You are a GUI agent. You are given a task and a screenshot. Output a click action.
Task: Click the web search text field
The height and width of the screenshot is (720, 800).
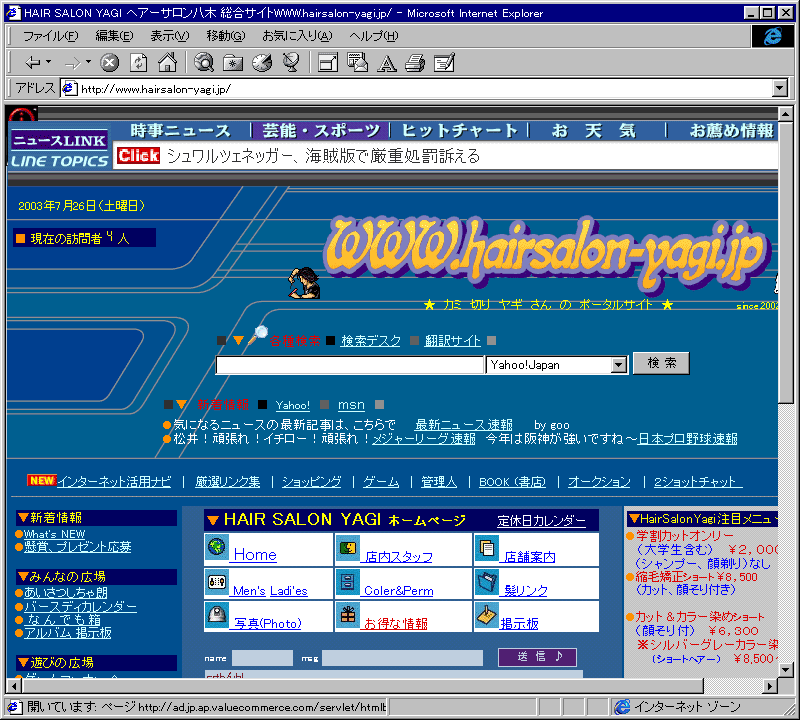pyautogui.click(x=349, y=365)
